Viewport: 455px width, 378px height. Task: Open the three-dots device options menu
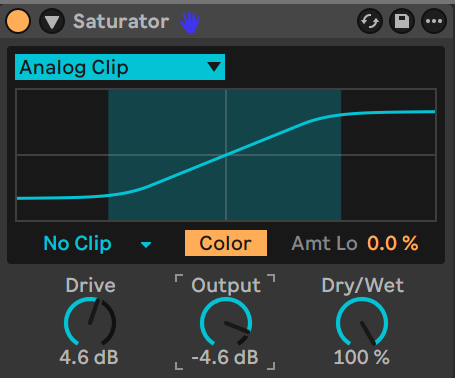(x=434, y=21)
